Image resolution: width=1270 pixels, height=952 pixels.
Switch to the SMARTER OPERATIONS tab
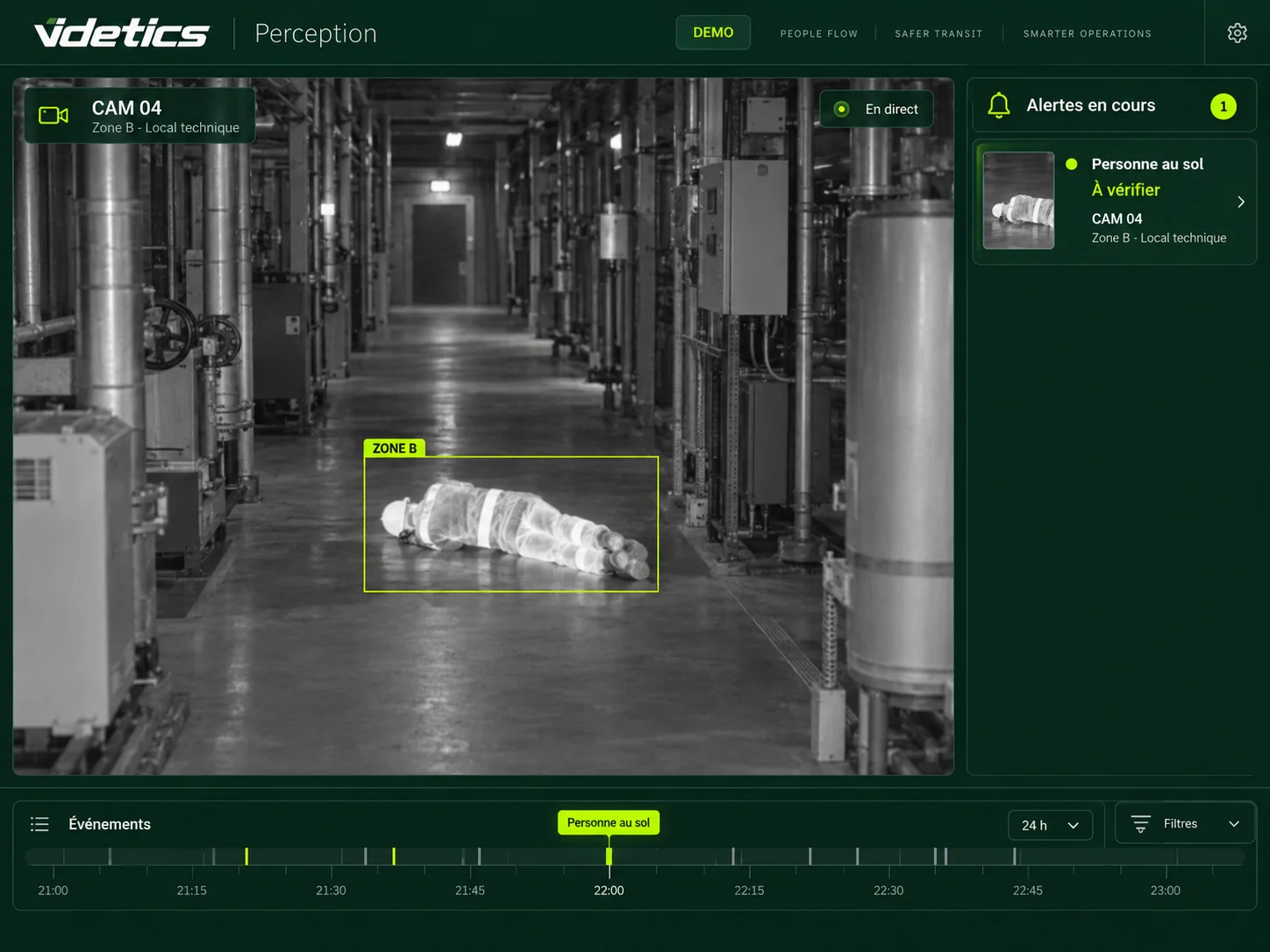coord(1088,33)
